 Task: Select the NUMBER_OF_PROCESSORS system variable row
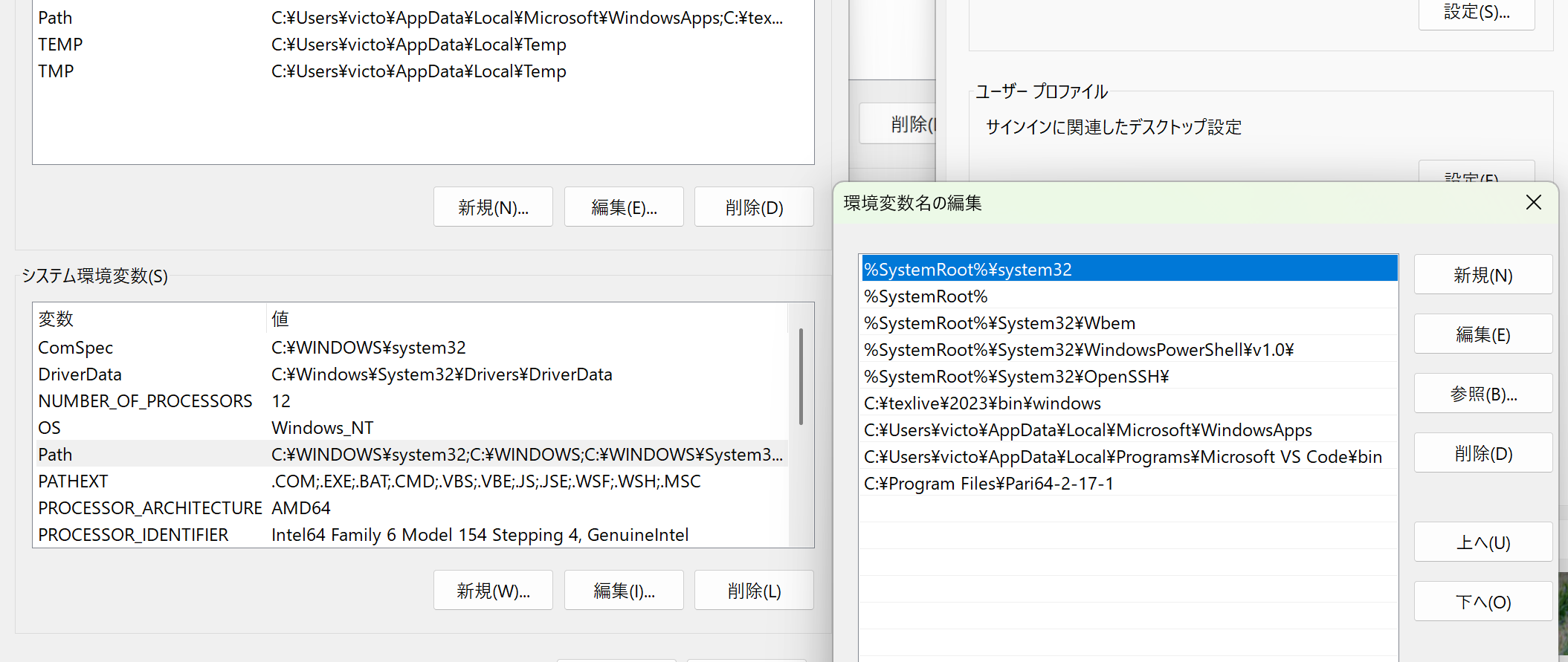[411, 400]
